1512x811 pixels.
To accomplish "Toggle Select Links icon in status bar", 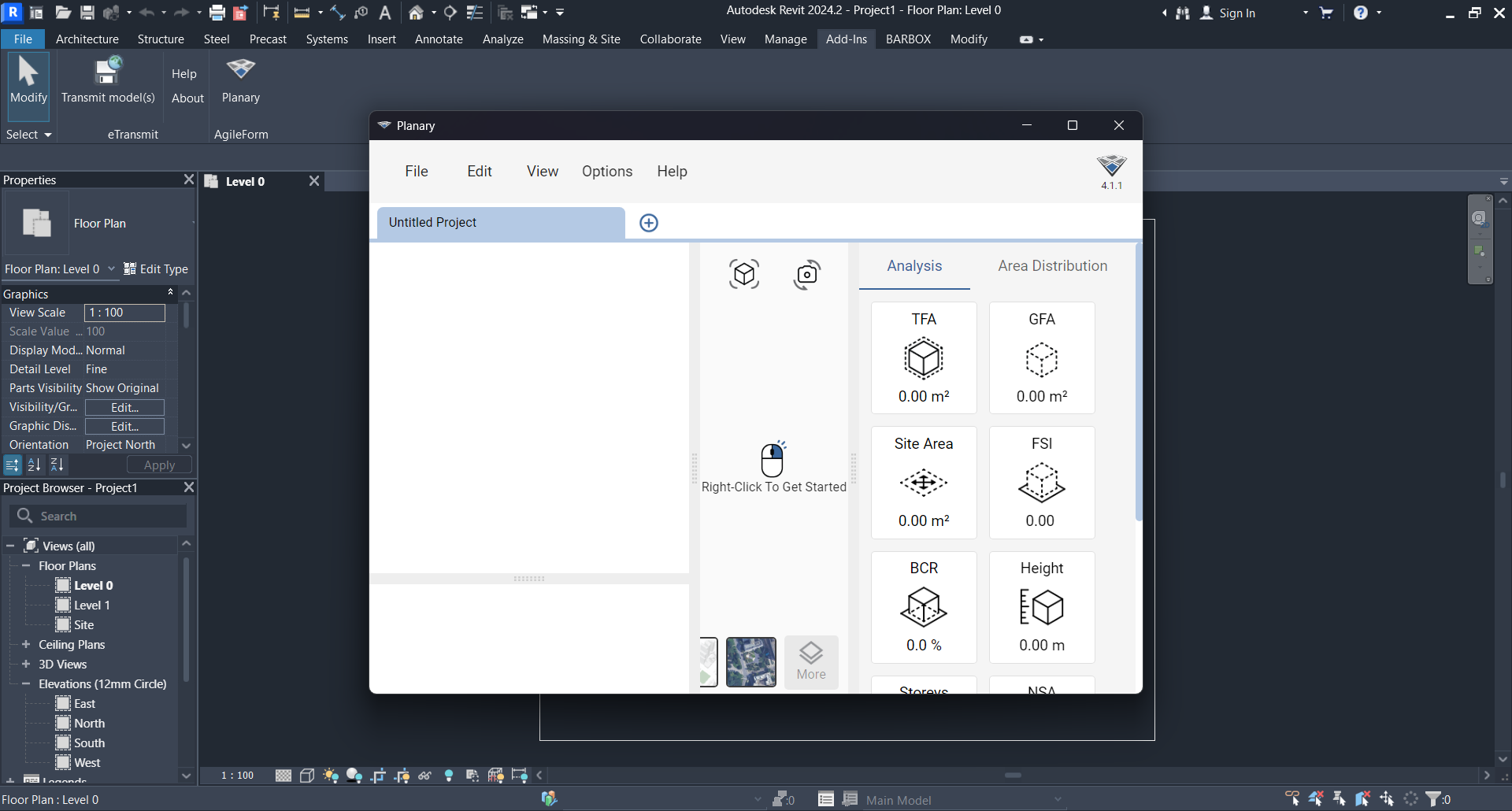I will click(x=1292, y=799).
